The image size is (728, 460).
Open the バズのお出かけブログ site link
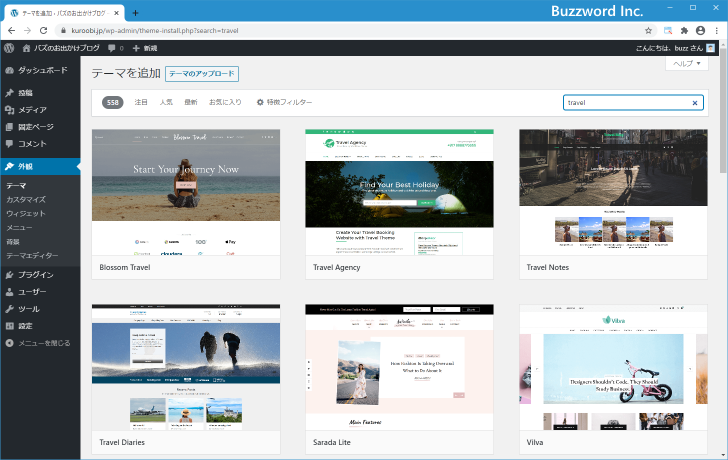60,48
